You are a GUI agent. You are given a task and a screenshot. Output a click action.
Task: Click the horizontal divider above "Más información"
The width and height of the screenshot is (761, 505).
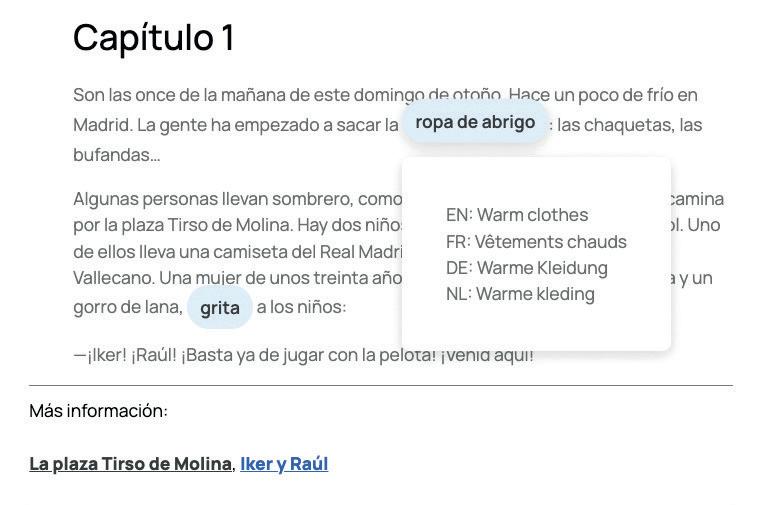pyautogui.click(x=381, y=386)
